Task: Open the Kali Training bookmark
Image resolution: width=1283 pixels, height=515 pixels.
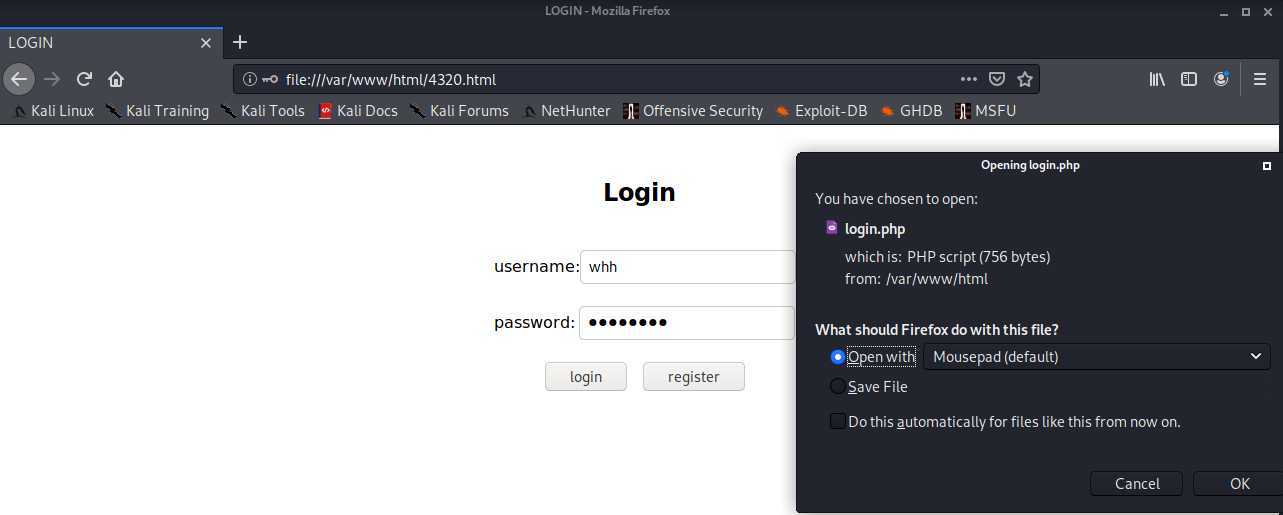Action: point(158,111)
